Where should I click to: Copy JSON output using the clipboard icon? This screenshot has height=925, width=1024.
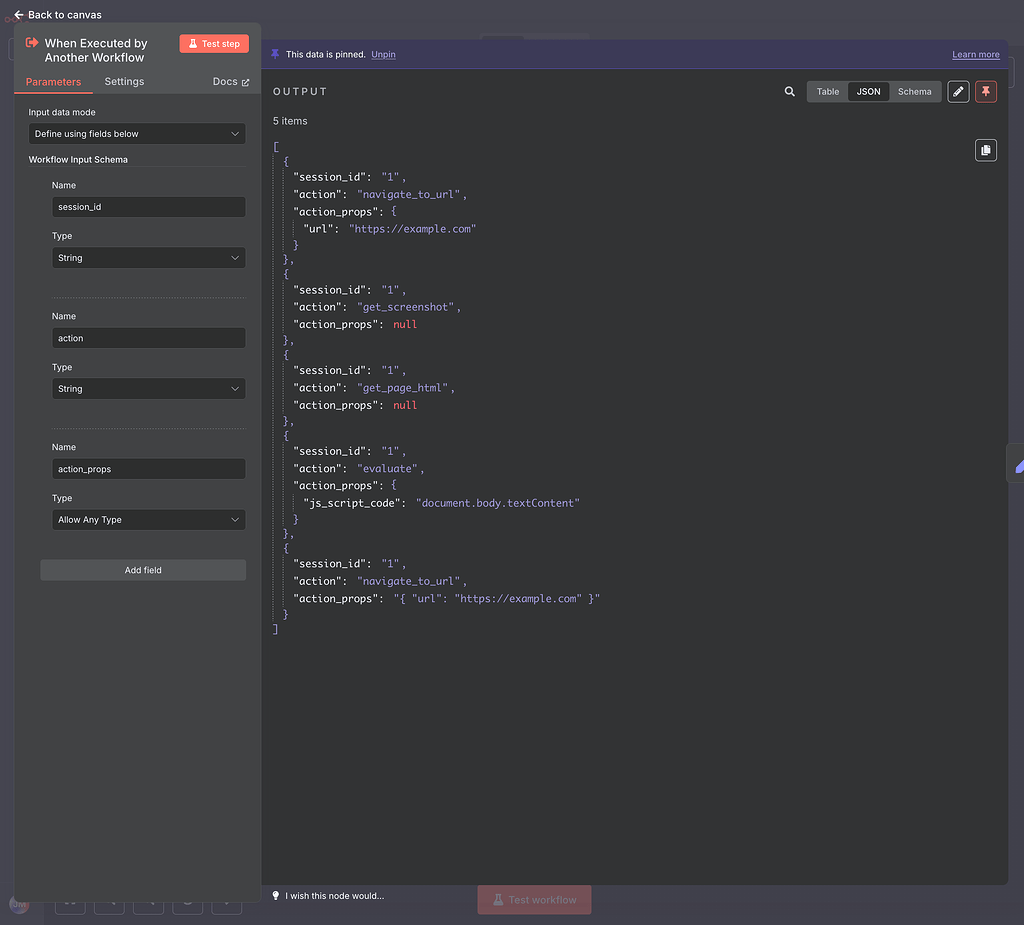986,149
